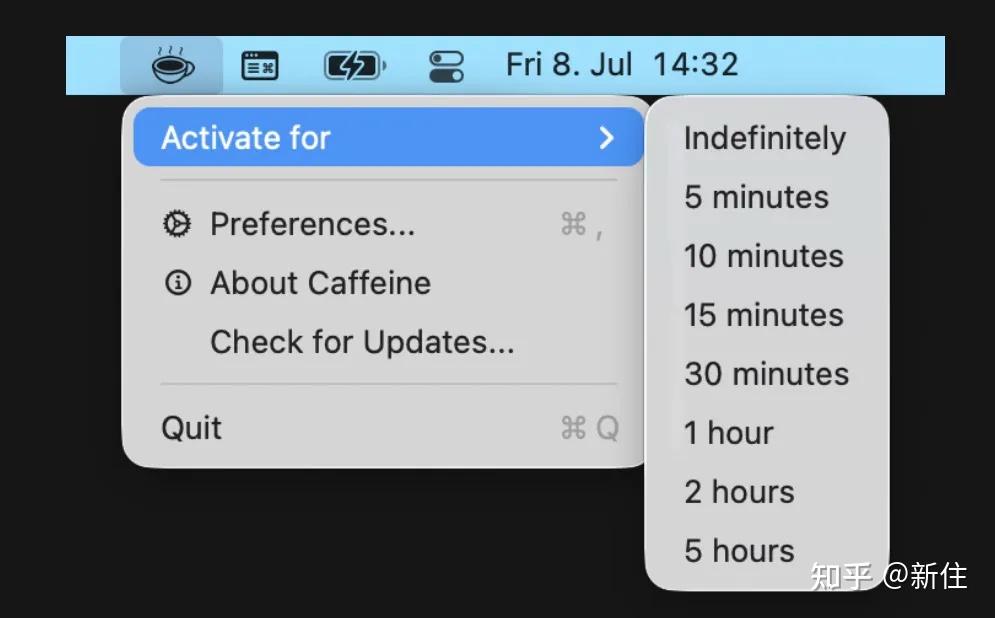Open Control Center toggles icon
Screen dimensions: 995x618
coord(446,66)
